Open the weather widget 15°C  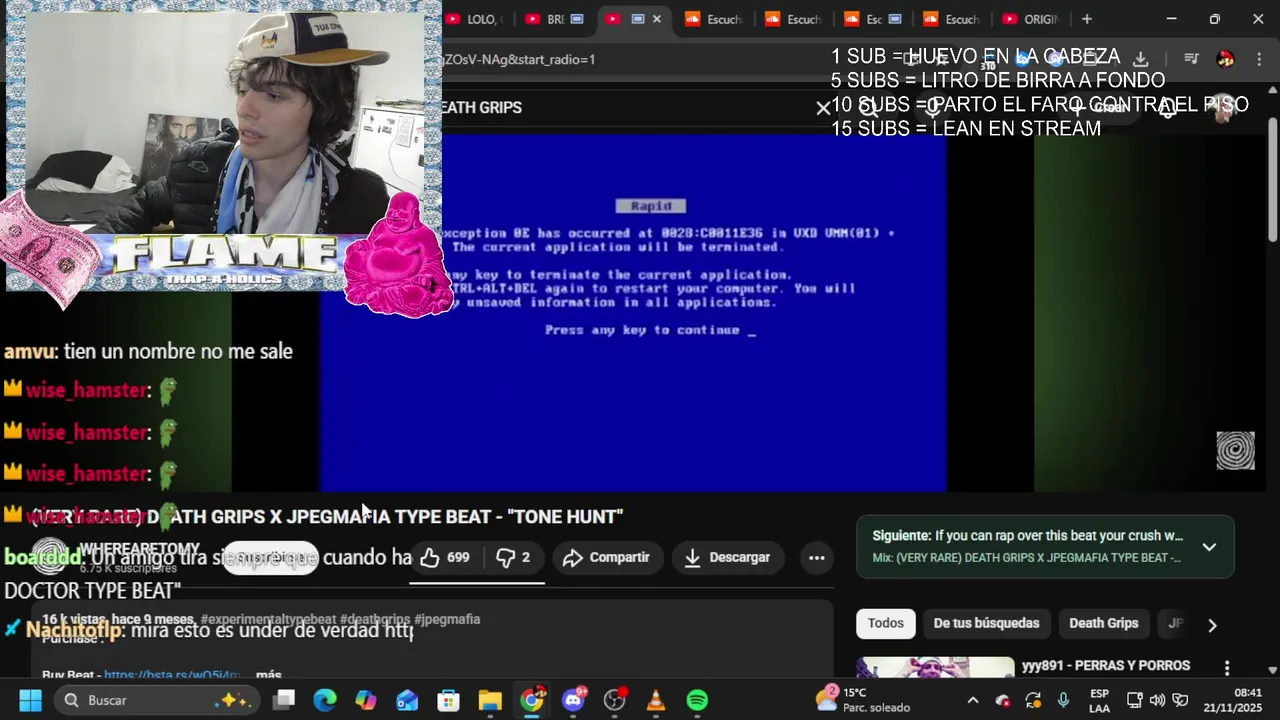tap(864, 700)
